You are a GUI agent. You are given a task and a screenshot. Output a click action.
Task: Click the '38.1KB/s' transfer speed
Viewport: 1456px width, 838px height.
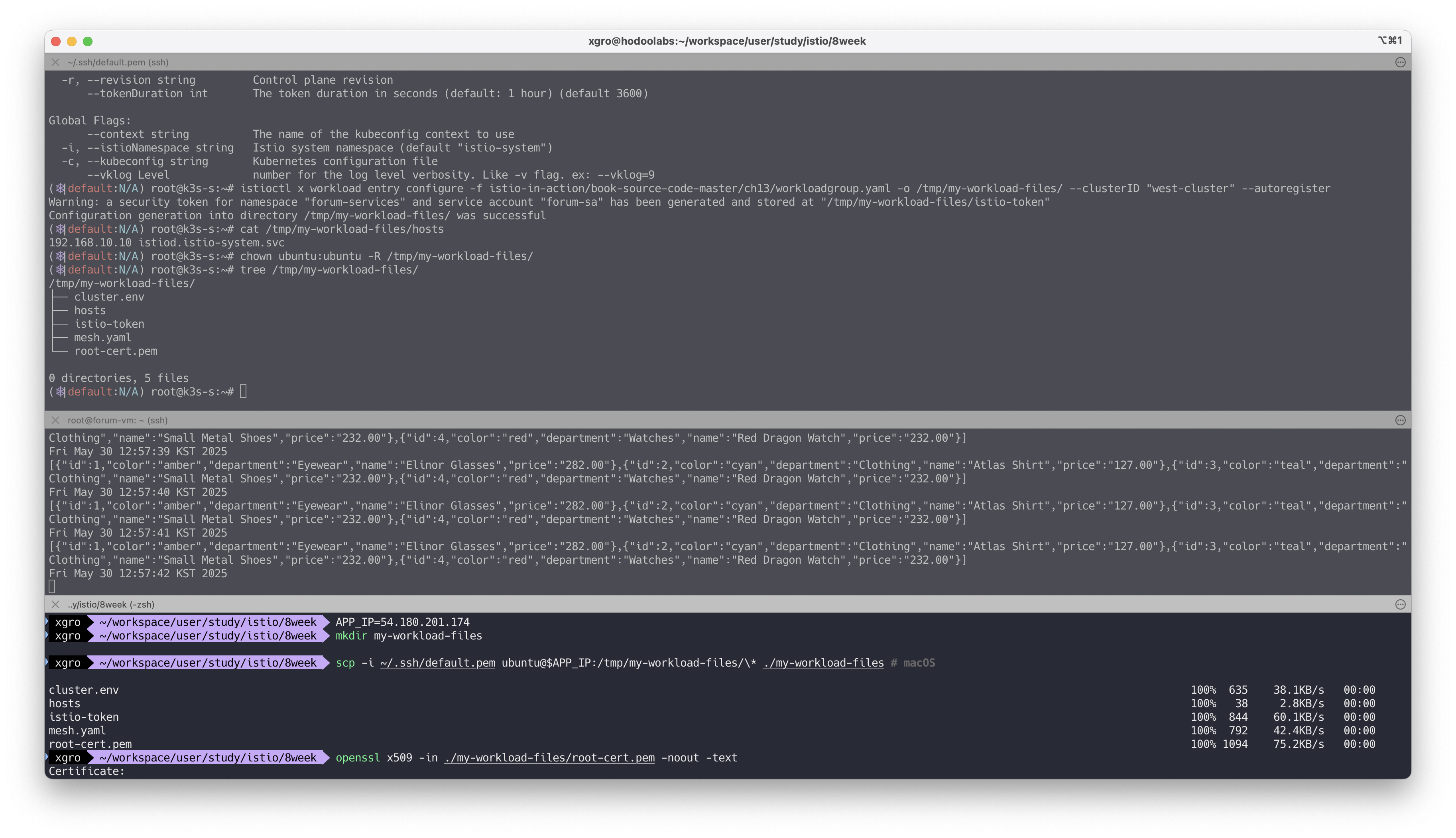[1299, 690]
